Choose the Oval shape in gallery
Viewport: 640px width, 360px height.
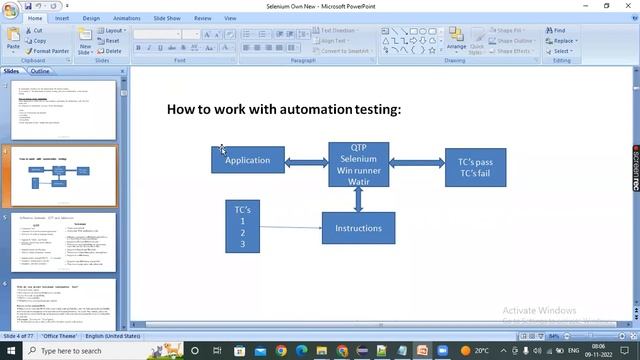coord(423,31)
